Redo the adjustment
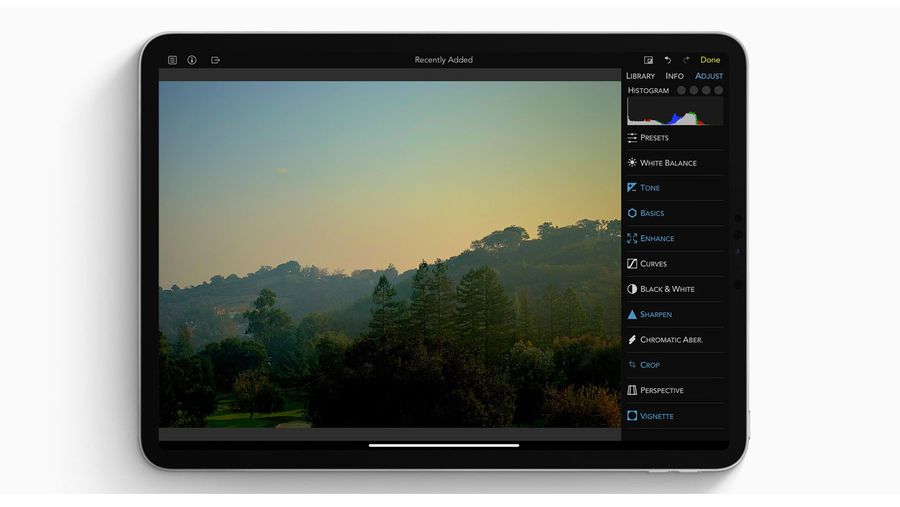This screenshot has width=900, height=507. pyautogui.click(x=686, y=60)
